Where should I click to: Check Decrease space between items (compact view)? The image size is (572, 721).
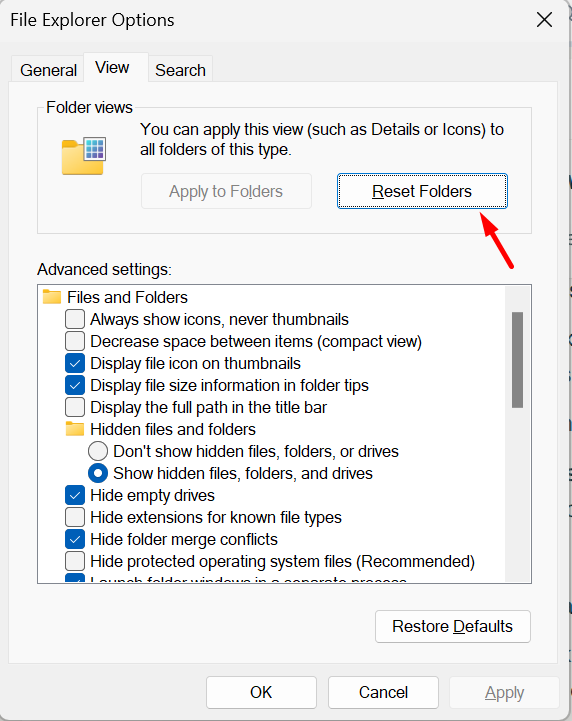tap(75, 341)
